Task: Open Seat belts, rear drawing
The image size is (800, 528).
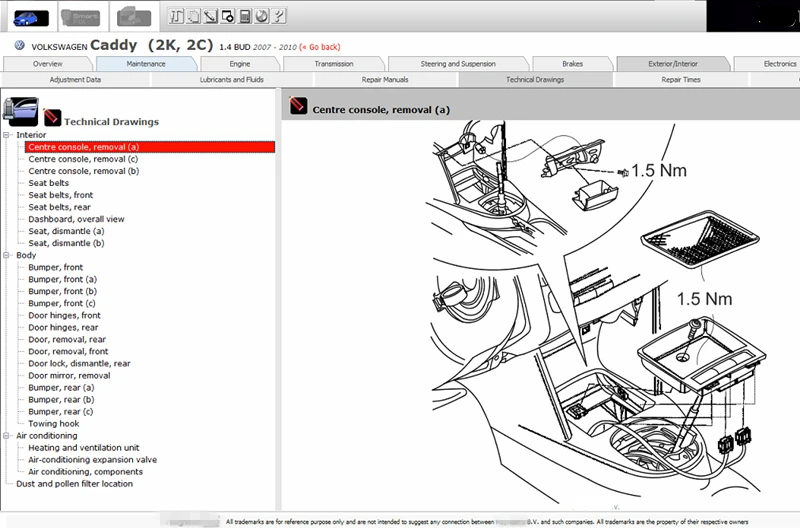Action: (x=59, y=207)
